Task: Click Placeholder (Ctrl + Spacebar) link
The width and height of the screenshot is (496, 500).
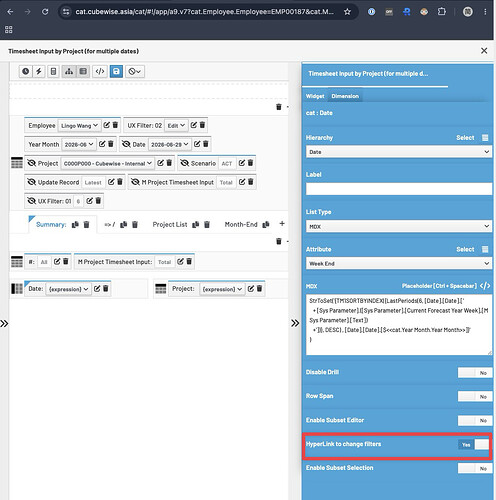Action: coord(439,286)
